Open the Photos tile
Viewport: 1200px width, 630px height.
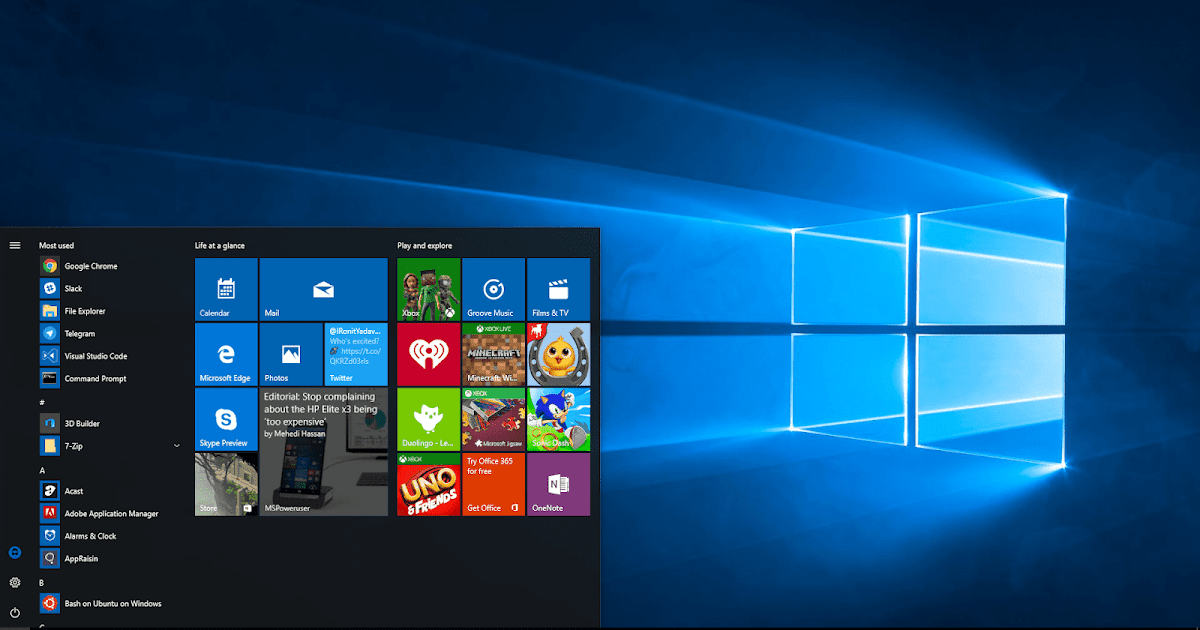(291, 354)
